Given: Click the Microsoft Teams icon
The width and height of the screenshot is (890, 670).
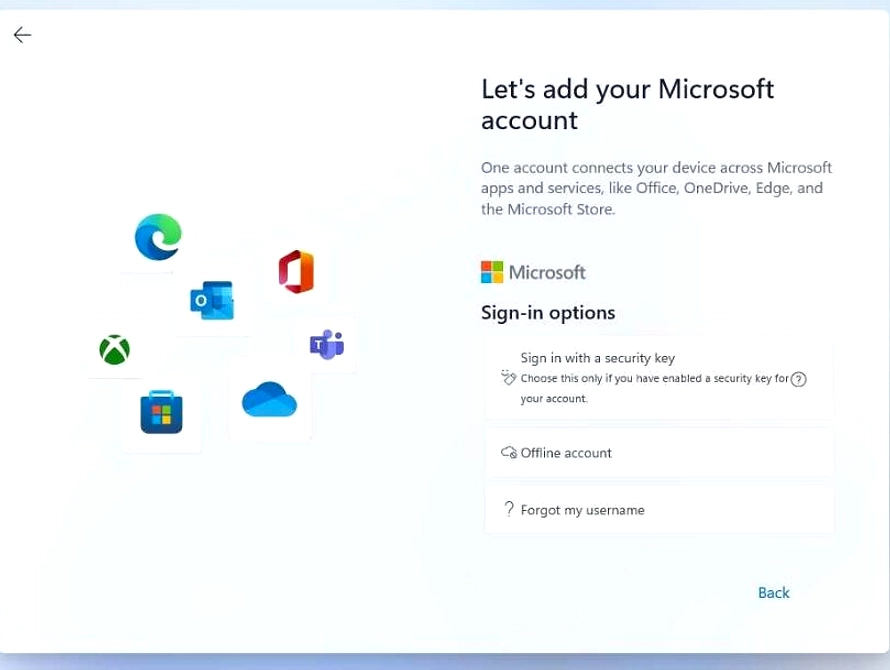Looking at the screenshot, I should pyautogui.click(x=327, y=344).
